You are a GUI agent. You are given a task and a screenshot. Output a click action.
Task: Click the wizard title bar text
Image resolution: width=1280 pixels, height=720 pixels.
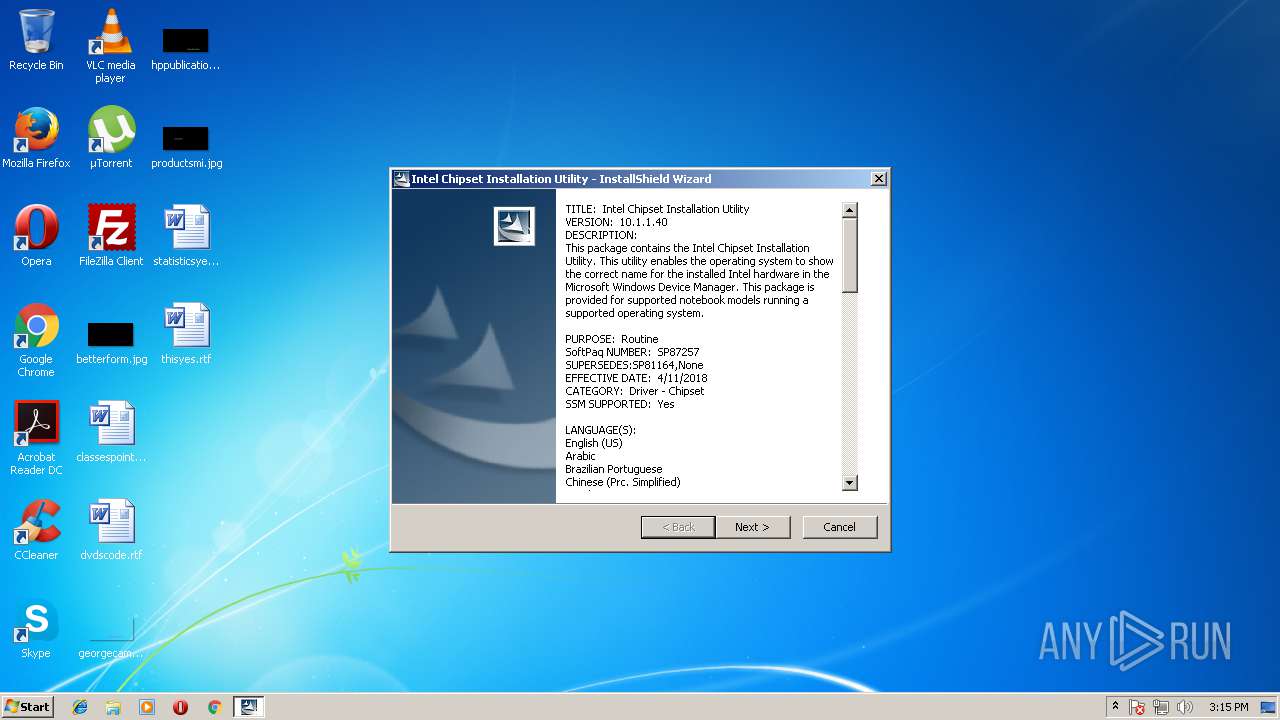coord(561,179)
